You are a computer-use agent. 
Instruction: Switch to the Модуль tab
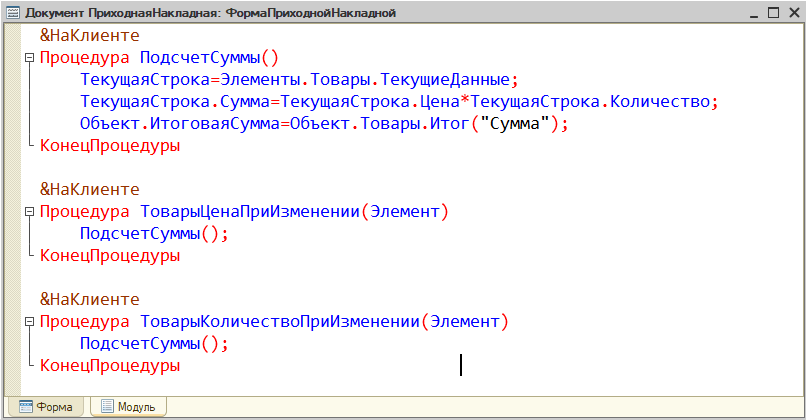pyautogui.click(x=129, y=407)
